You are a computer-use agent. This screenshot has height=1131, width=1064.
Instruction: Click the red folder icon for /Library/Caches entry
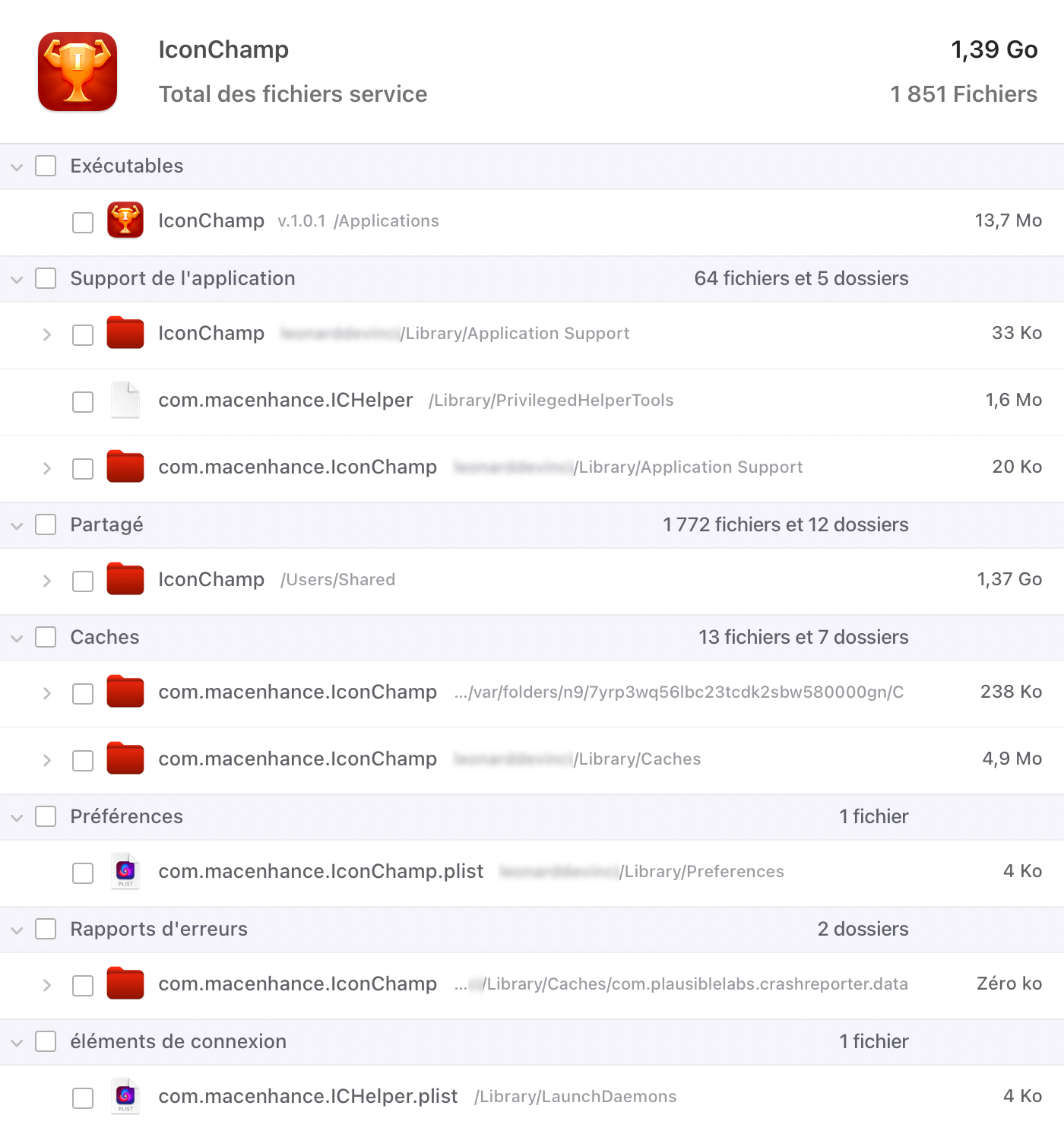click(125, 759)
